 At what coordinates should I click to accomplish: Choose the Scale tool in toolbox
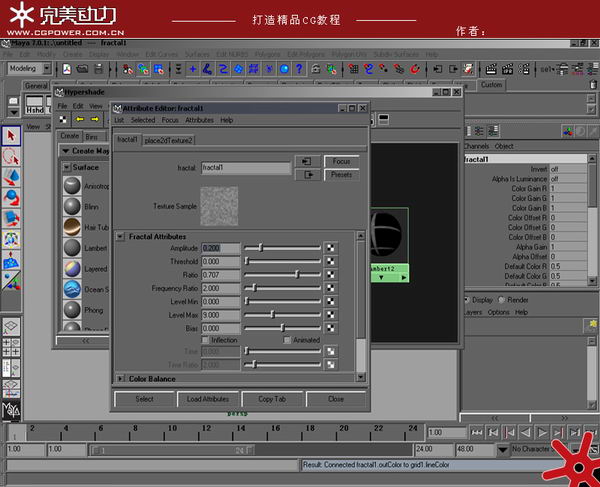tap(11, 218)
